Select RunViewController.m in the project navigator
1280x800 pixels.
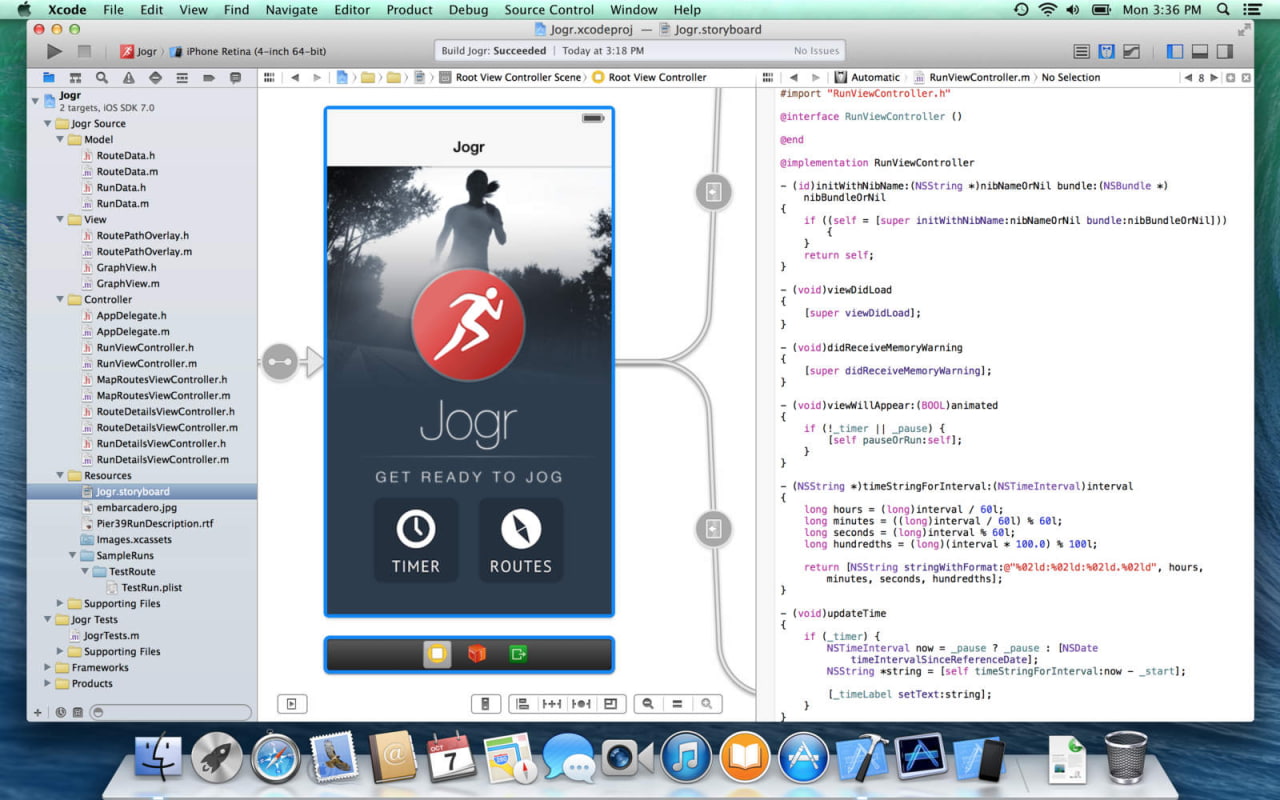tap(146, 363)
